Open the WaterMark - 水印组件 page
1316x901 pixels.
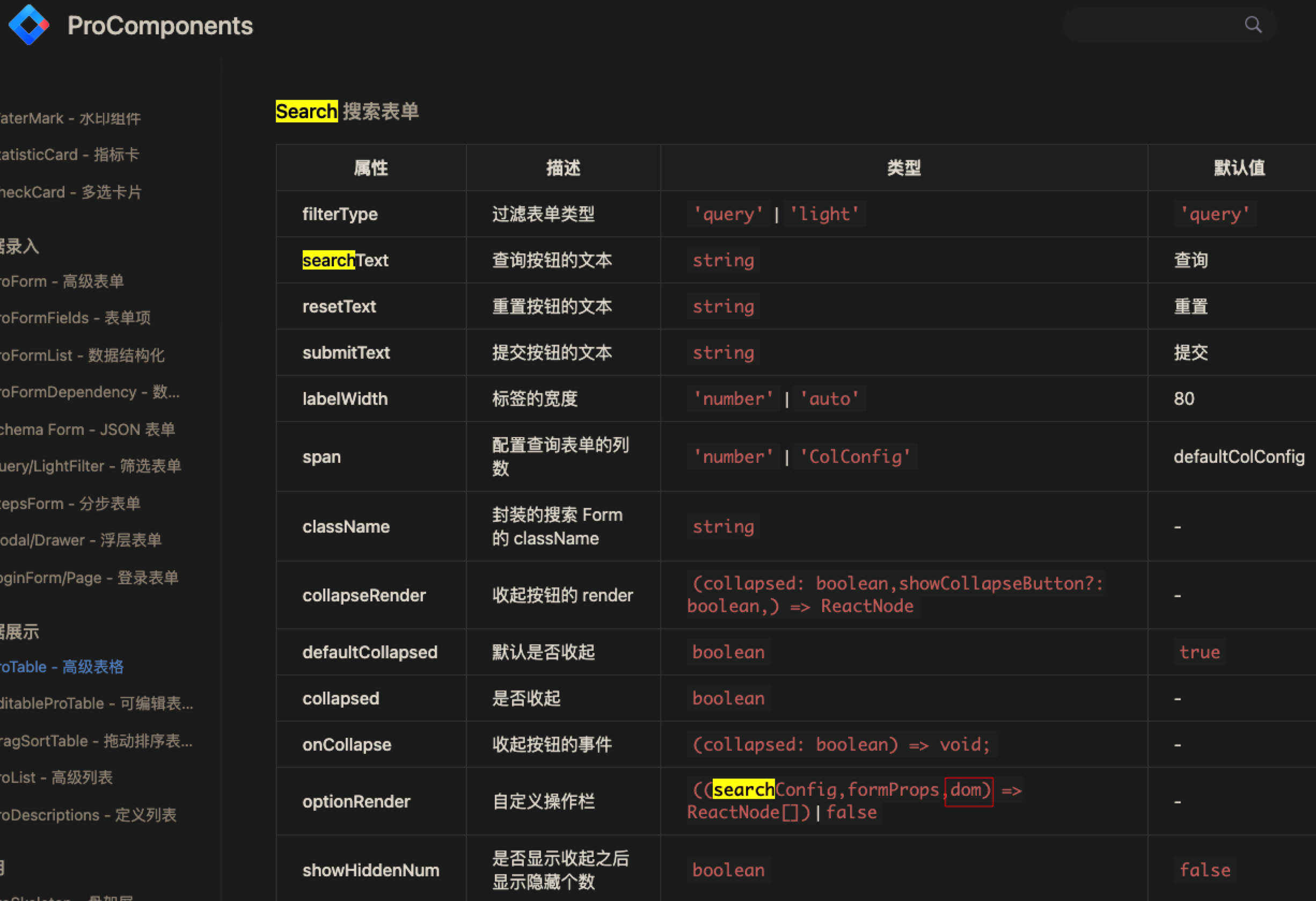tap(72, 118)
